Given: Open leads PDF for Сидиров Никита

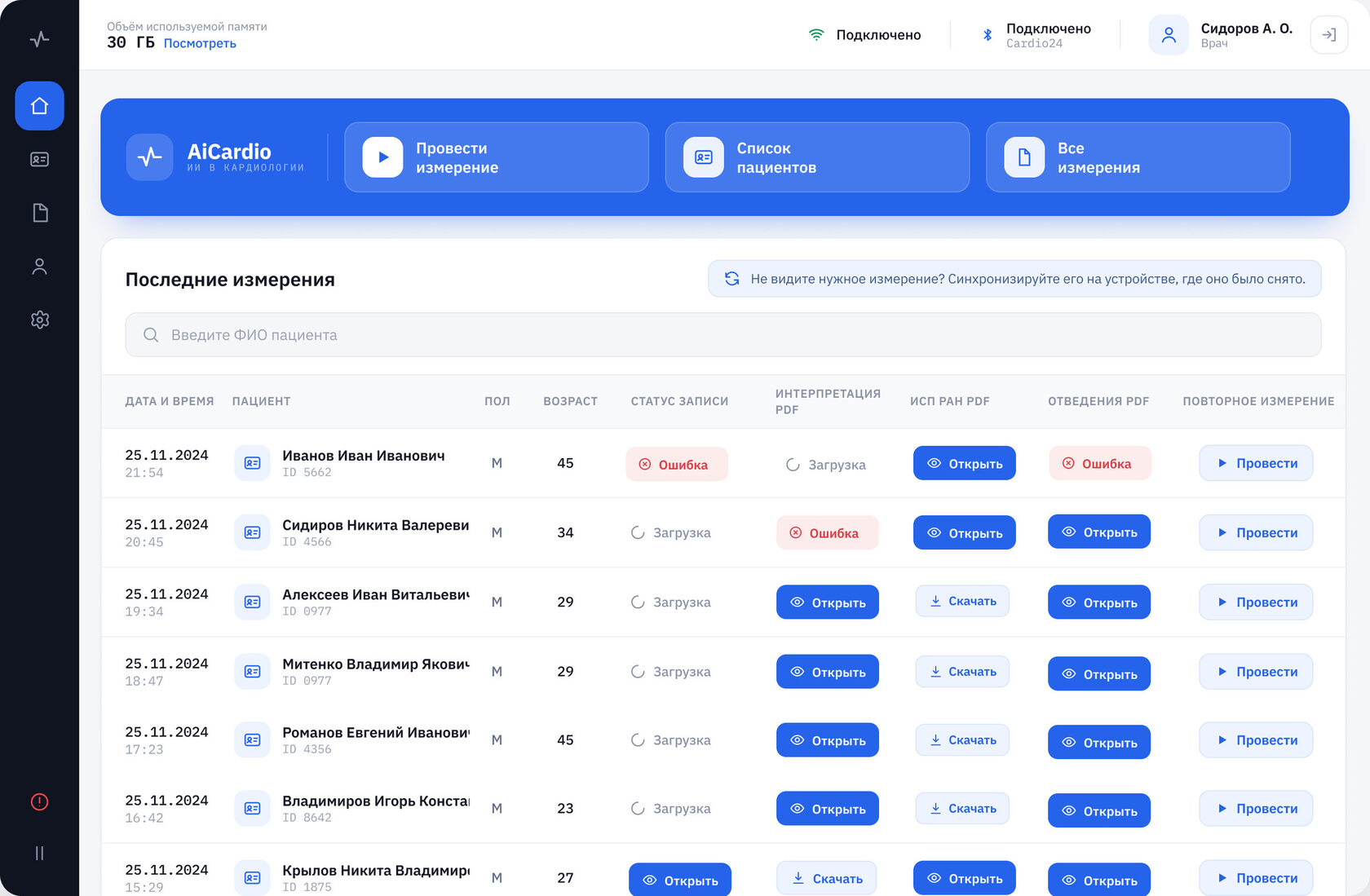Looking at the screenshot, I should 1099,532.
